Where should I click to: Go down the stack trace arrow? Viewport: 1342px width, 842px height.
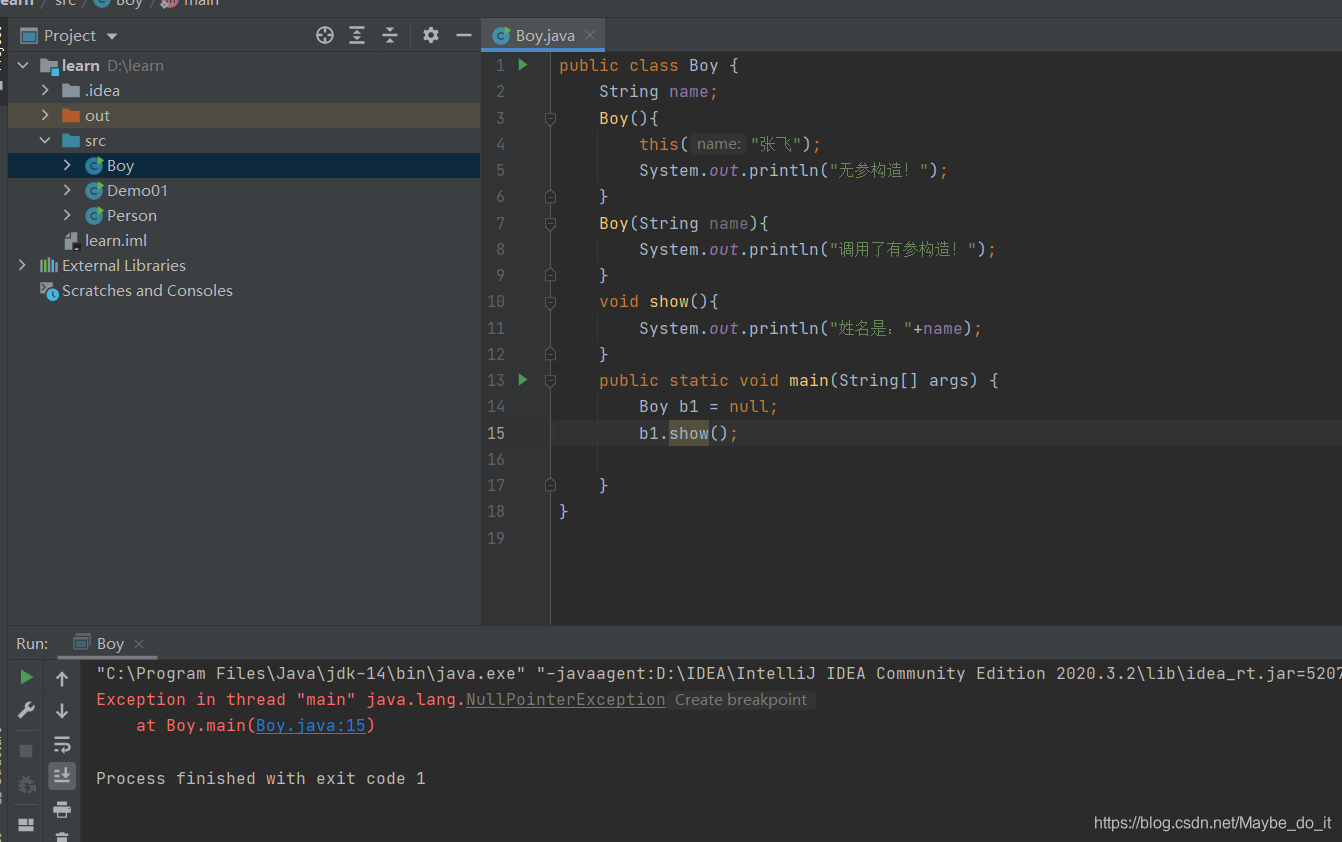point(62,711)
